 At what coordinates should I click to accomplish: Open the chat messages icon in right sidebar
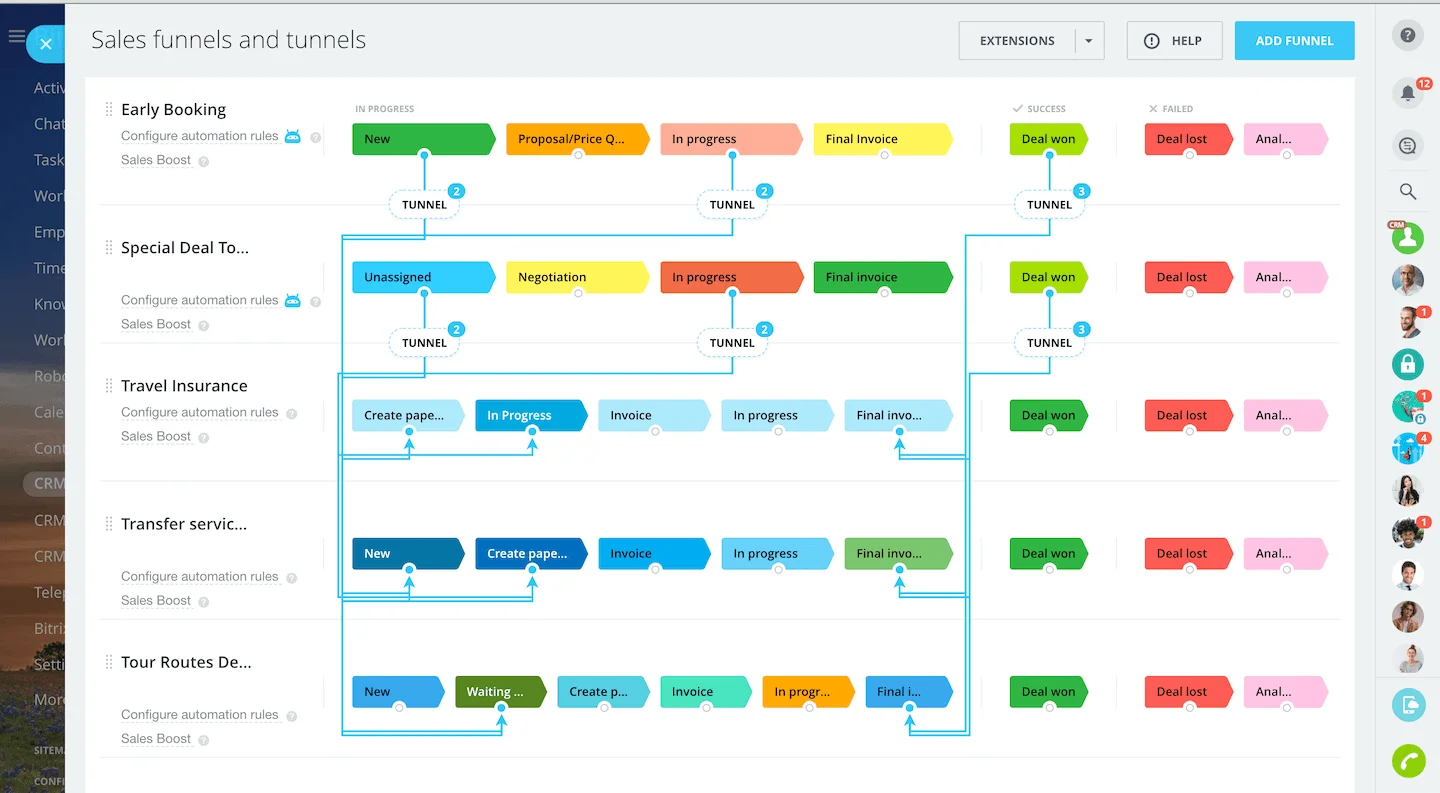point(1408,146)
